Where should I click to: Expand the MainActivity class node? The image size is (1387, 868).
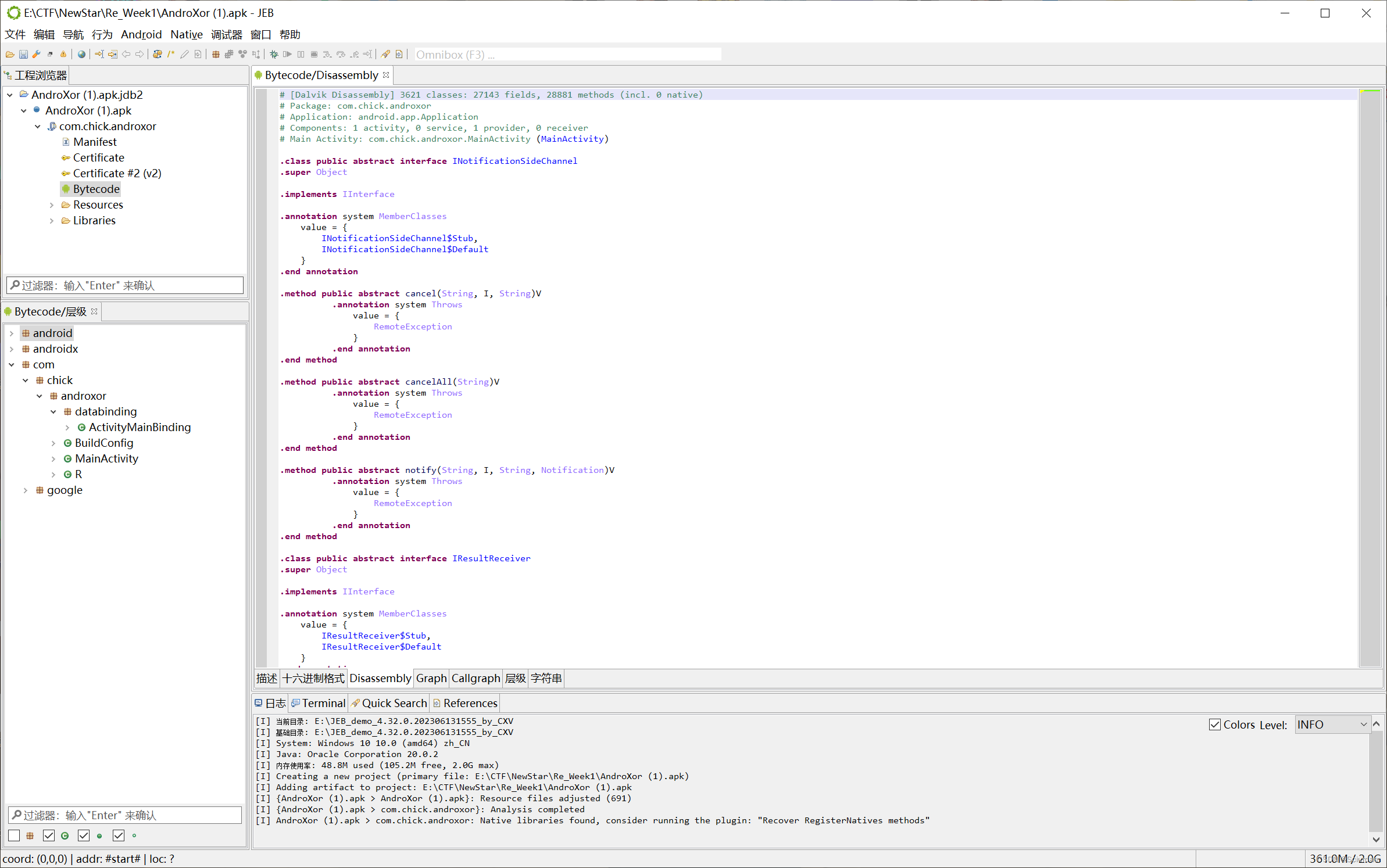click(53, 458)
